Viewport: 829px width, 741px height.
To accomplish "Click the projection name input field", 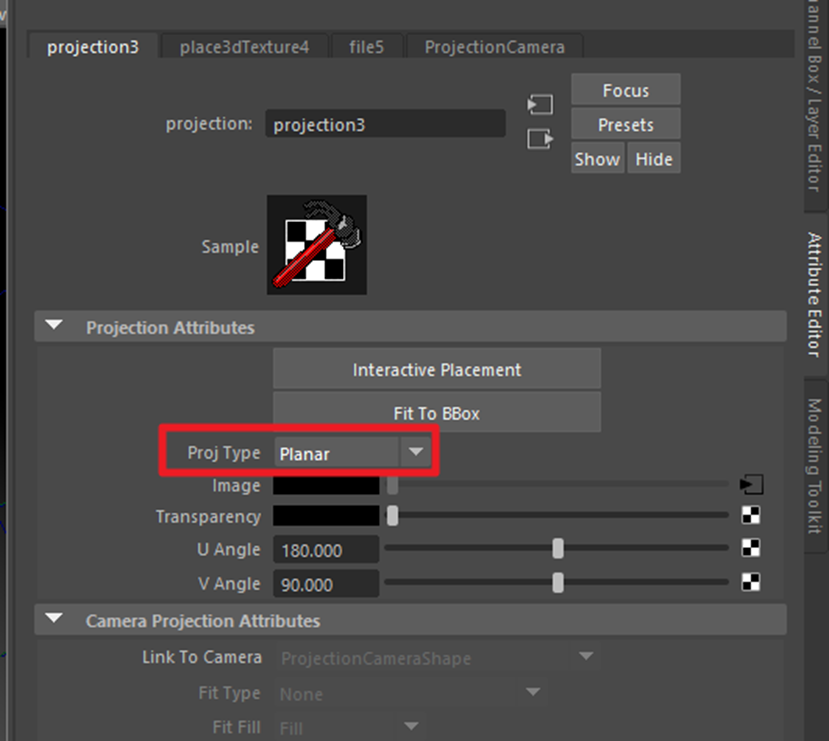I will point(385,124).
